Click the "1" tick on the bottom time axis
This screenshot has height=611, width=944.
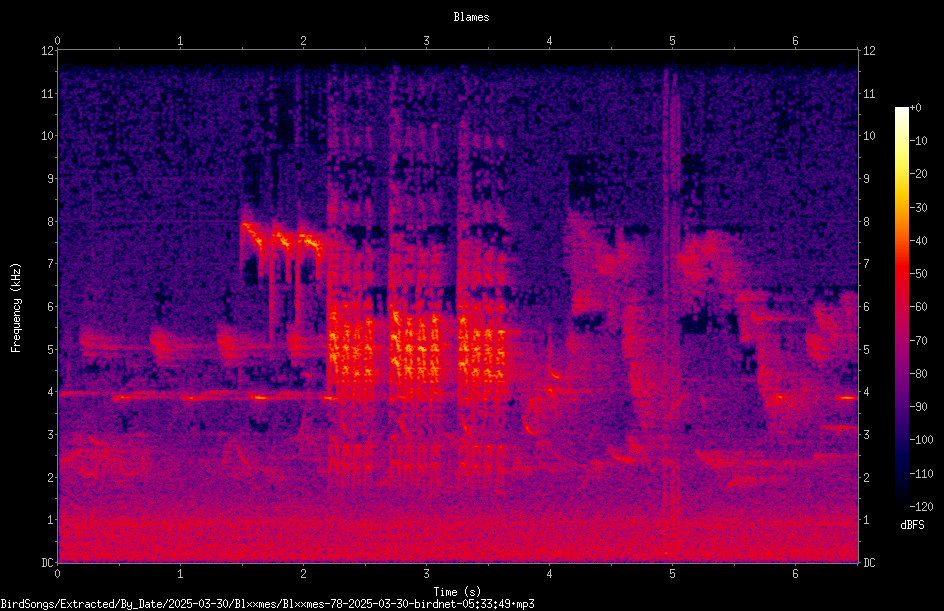click(x=180, y=574)
